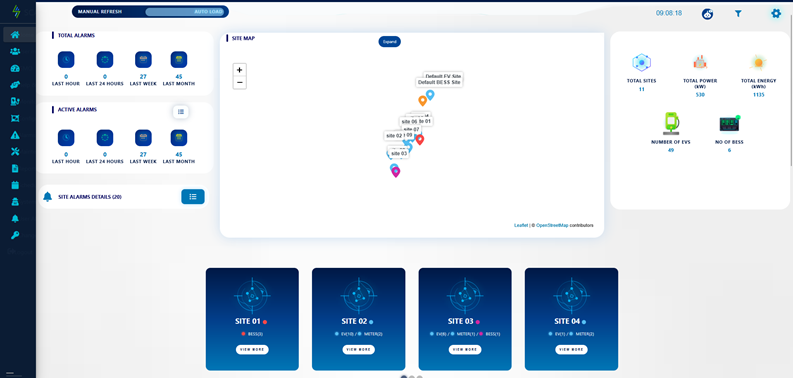Click the handshake icon in sidebar
Image resolution: width=793 pixels, height=378 pixels.
(15, 85)
